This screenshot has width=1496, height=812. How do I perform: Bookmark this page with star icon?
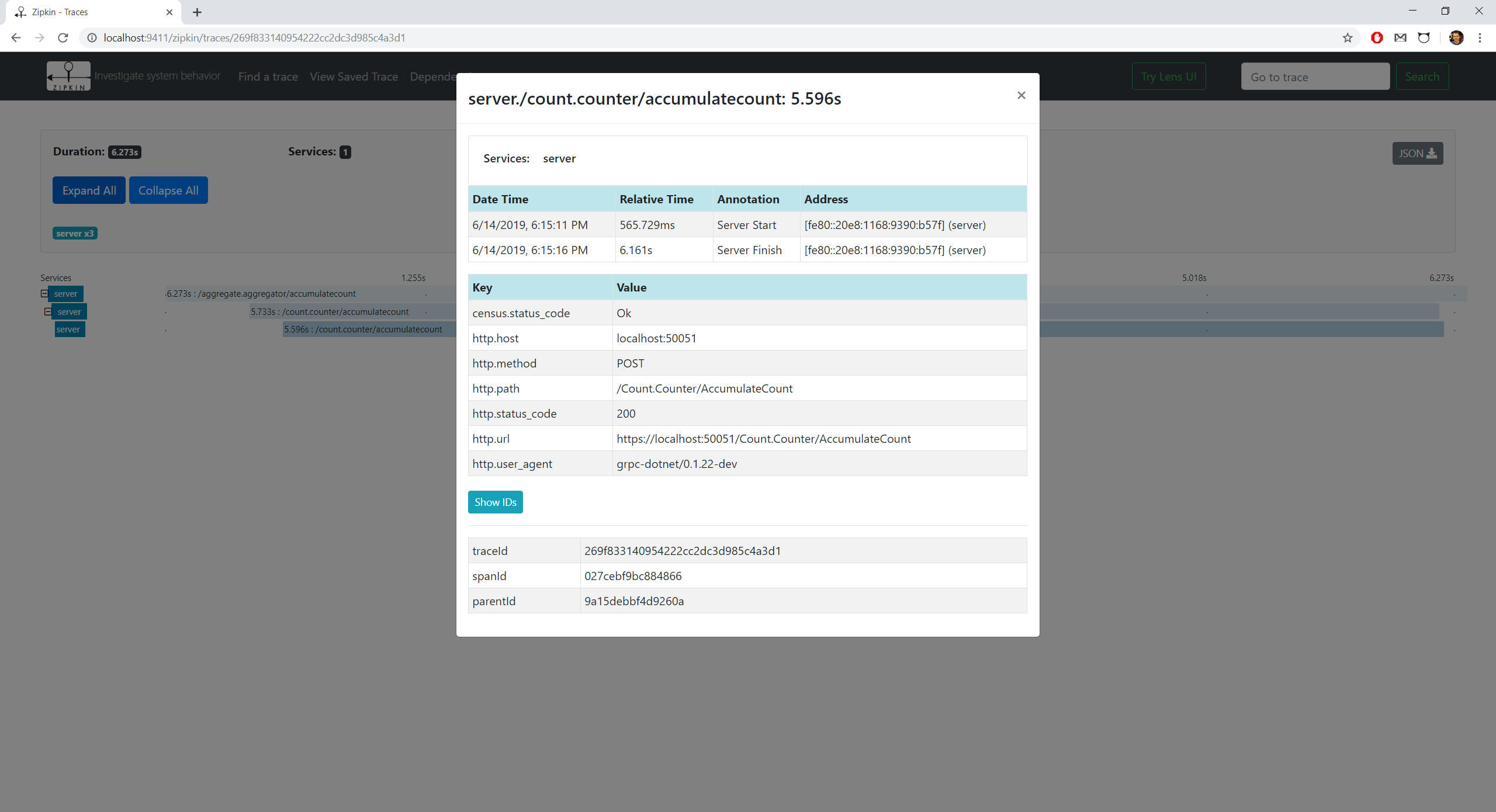[x=1348, y=38]
